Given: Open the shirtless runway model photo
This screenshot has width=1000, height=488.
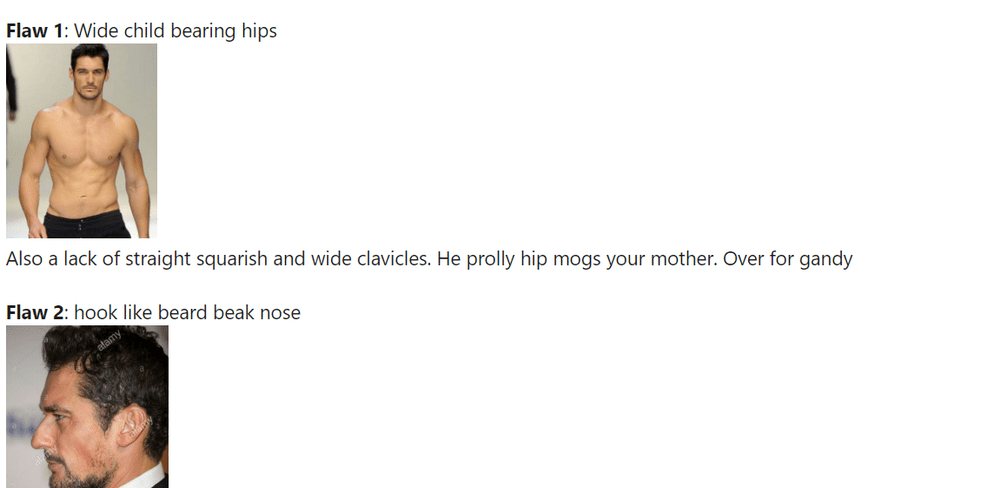Looking at the screenshot, I should pyautogui.click(x=82, y=141).
